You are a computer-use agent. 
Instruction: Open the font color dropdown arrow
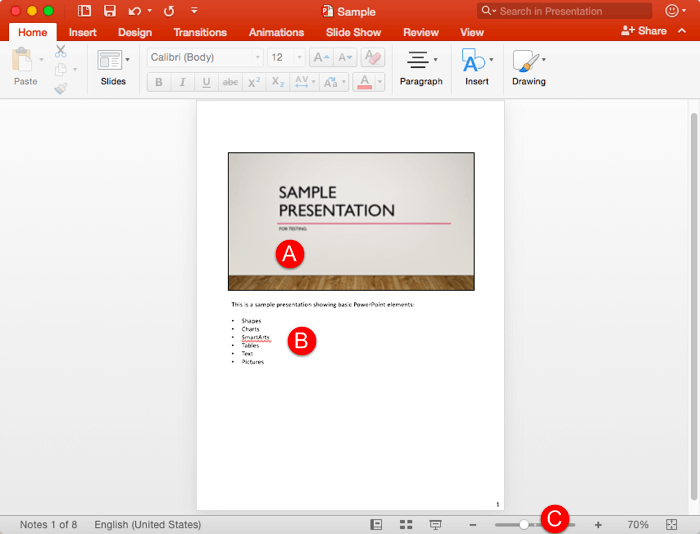click(380, 82)
